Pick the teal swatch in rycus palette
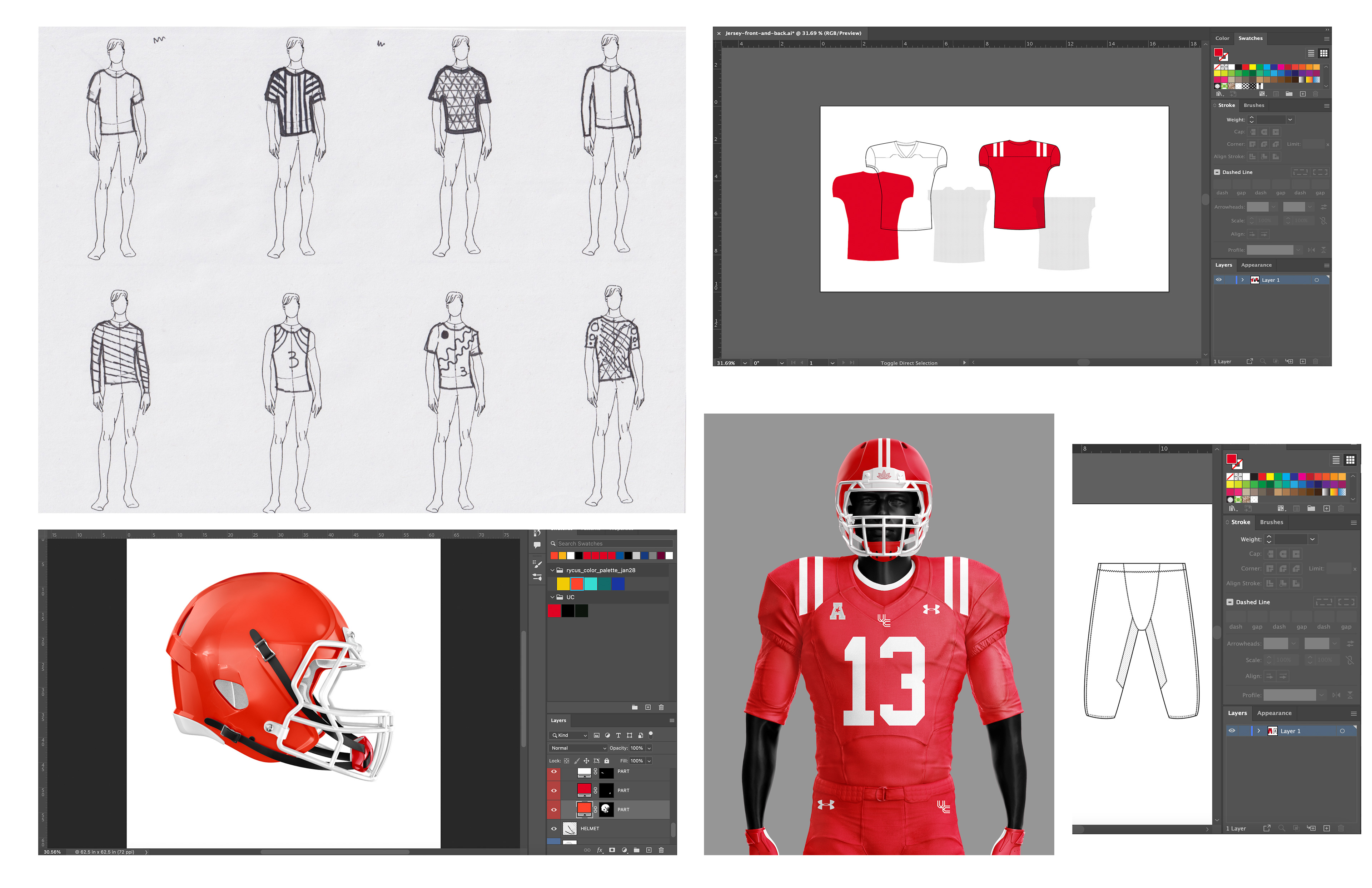Image resolution: width=1372 pixels, height=888 pixels. click(604, 584)
